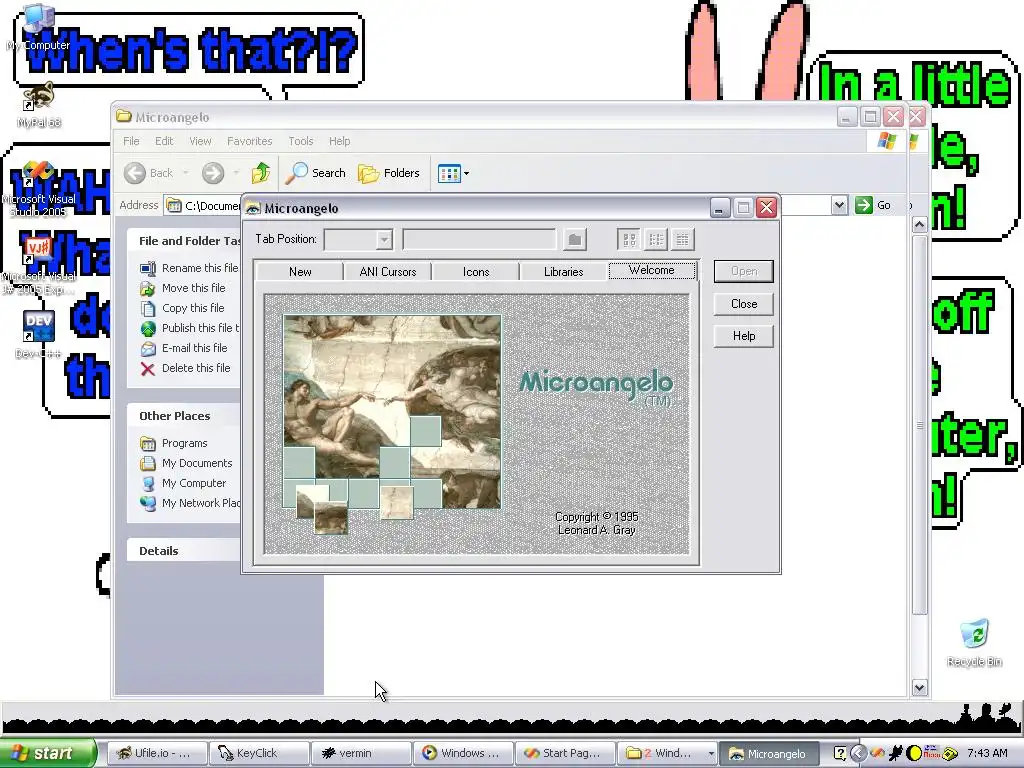The width and height of the screenshot is (1024, 768).
Task: Open the Dev-C++ desktop icon
Action: tap(39, 334)
